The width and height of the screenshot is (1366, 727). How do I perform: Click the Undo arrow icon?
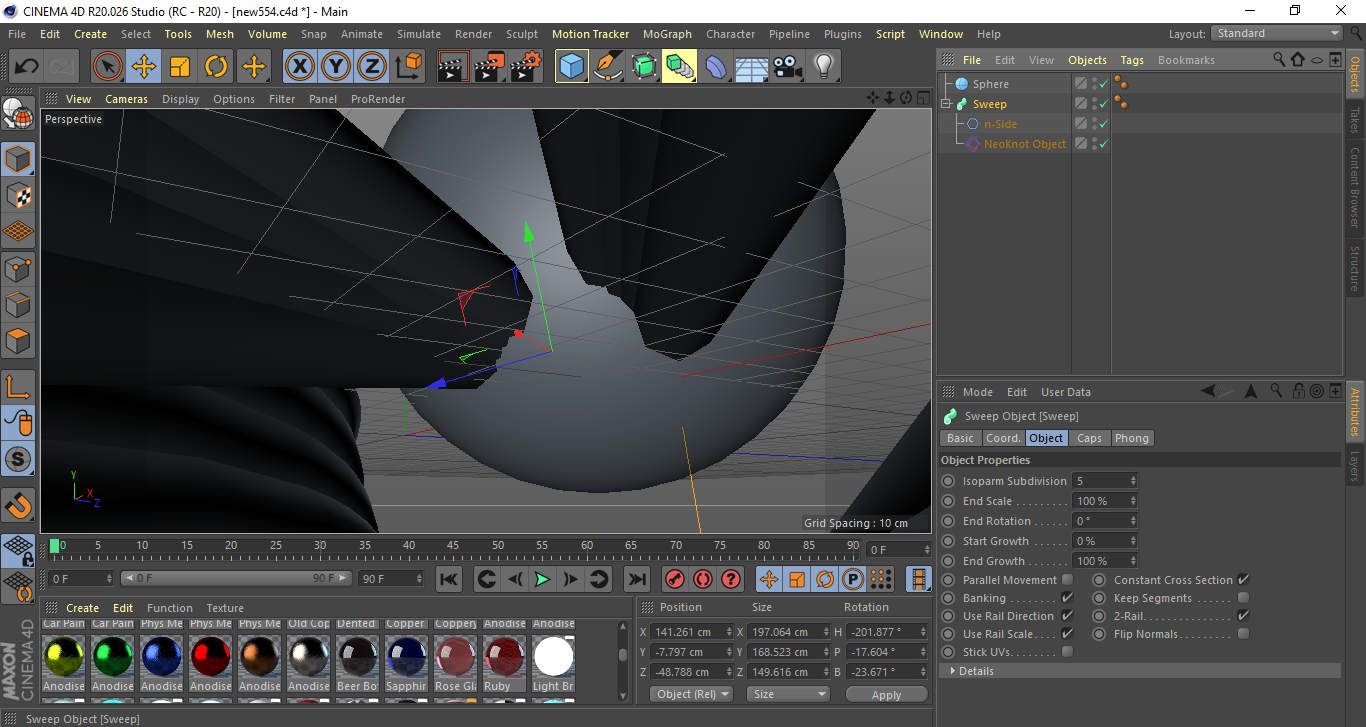coord(26,67)
